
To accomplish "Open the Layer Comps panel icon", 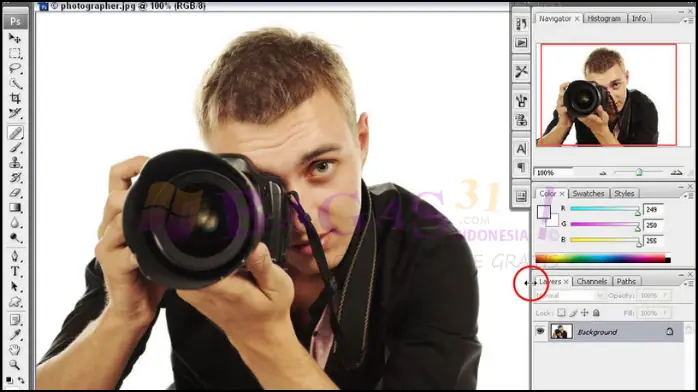I will (521, 196).
